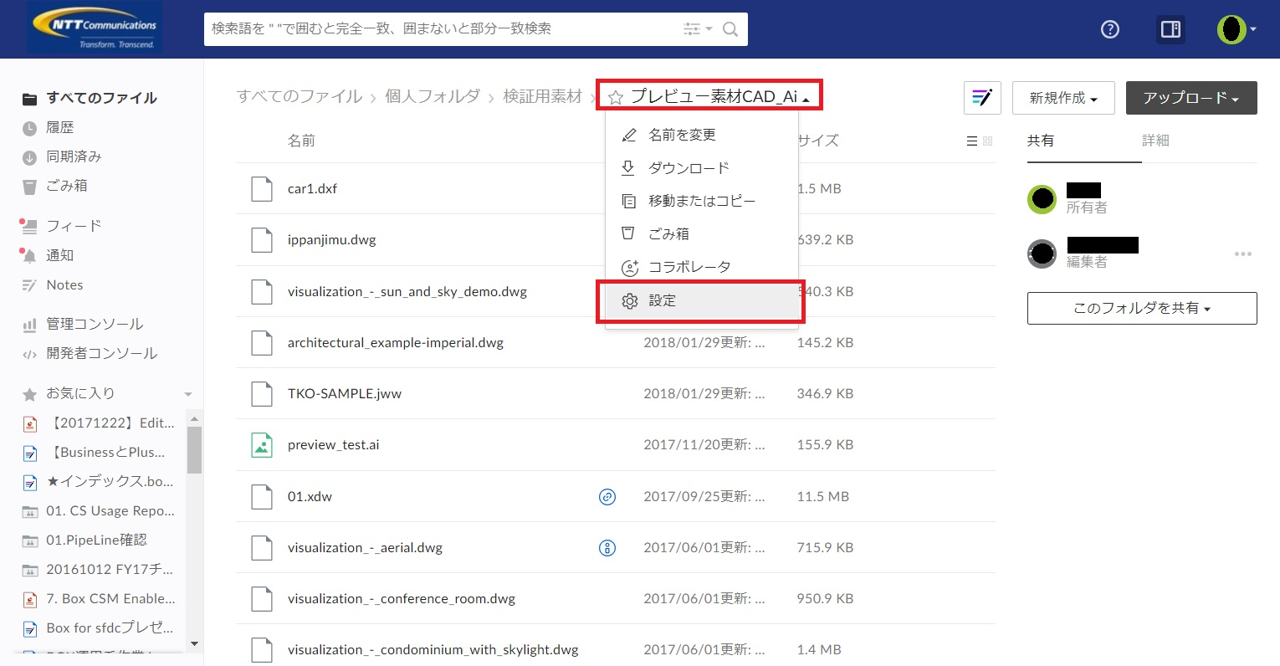Open search filter options dropdown
This screenshot has width=1280, height=666.
[x=697, y=29]
